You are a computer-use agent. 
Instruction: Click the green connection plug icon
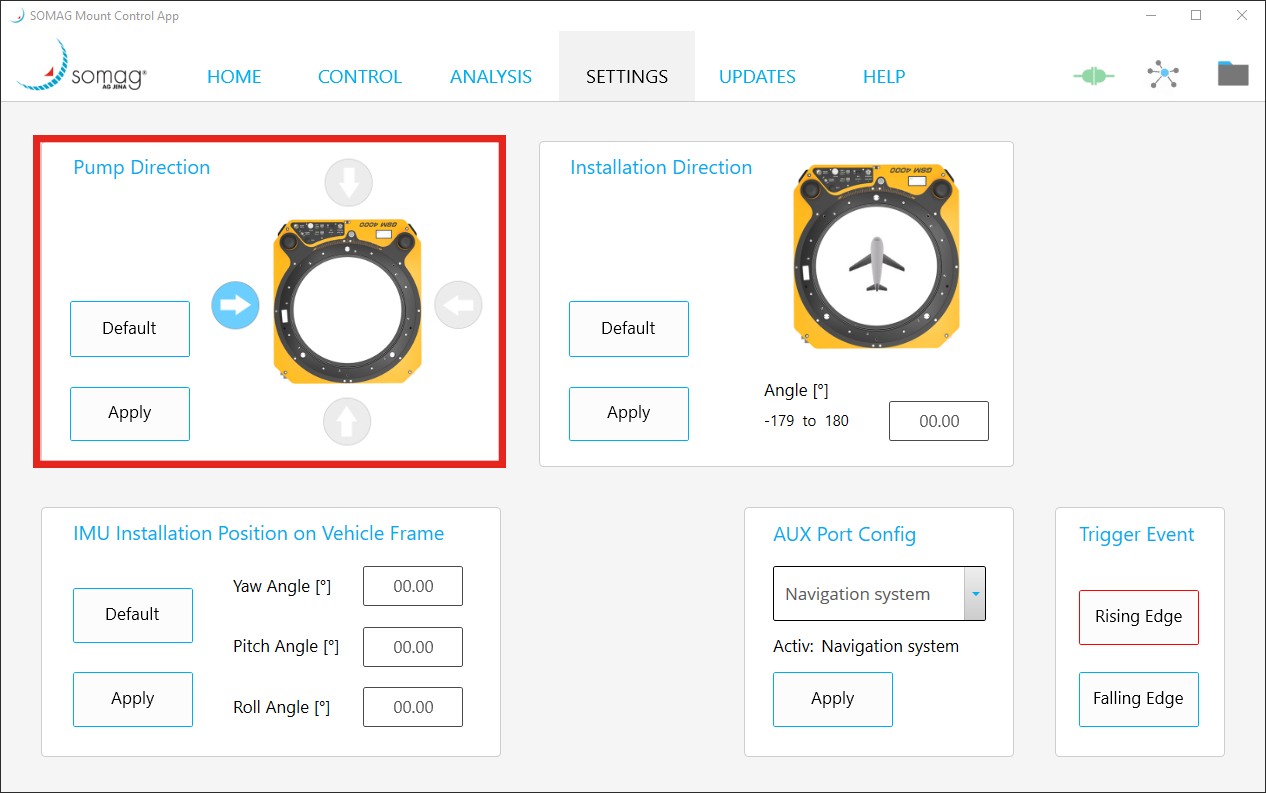pyautogui.click(x=1093, y=76)
